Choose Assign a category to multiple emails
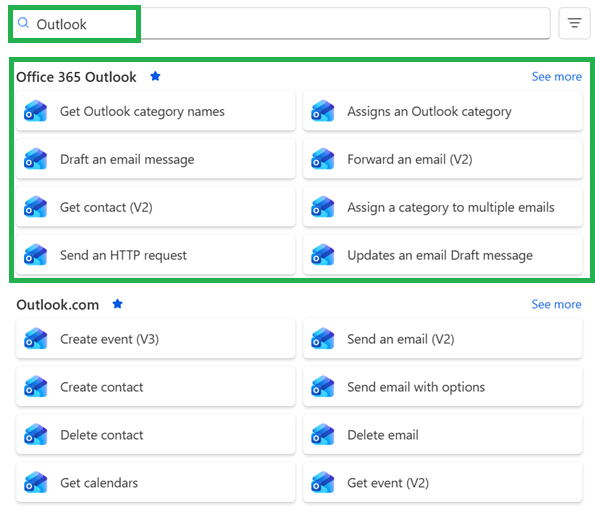 tap(442, 207)
